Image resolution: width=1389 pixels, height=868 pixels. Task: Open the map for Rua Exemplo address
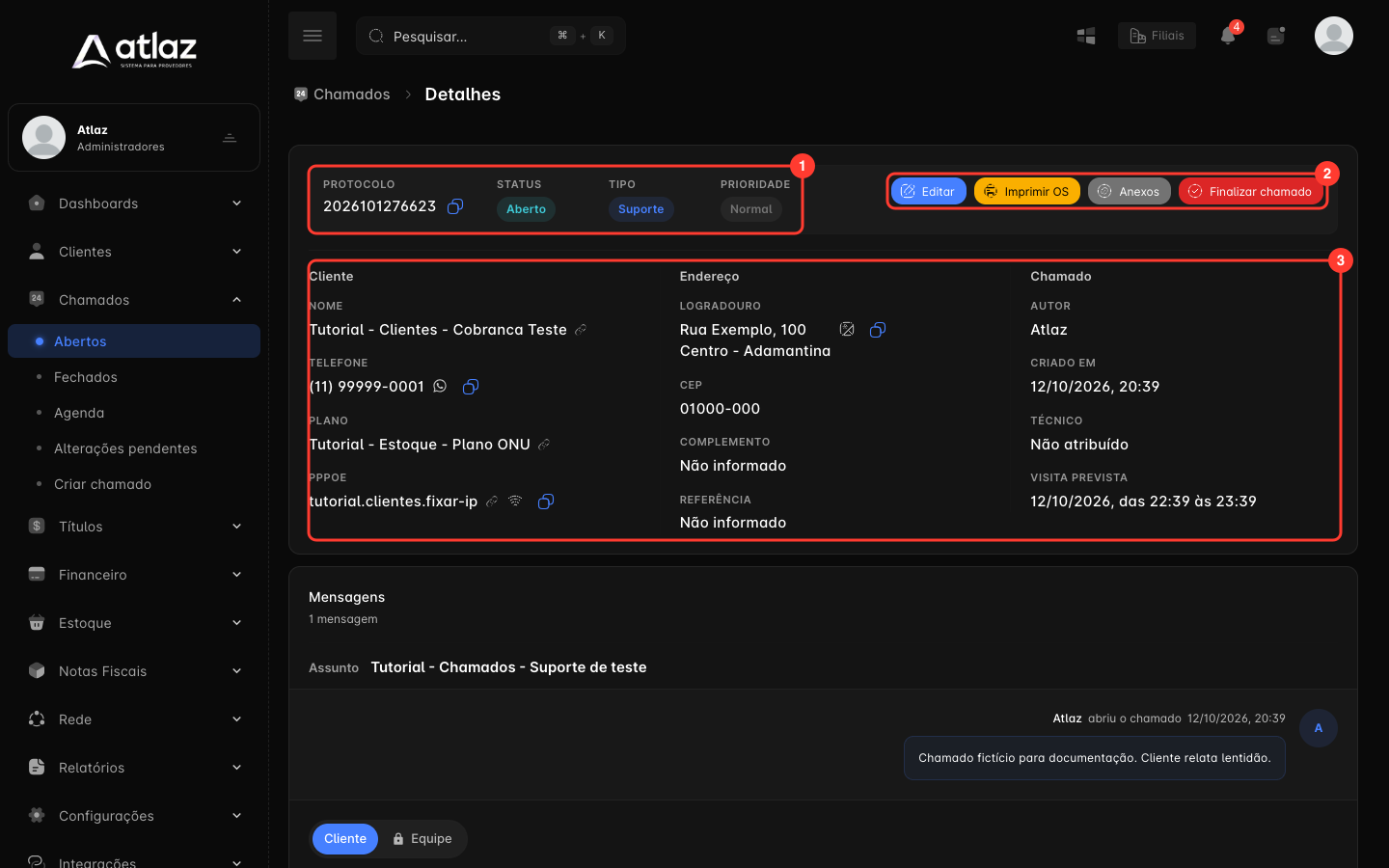(847, 330)
